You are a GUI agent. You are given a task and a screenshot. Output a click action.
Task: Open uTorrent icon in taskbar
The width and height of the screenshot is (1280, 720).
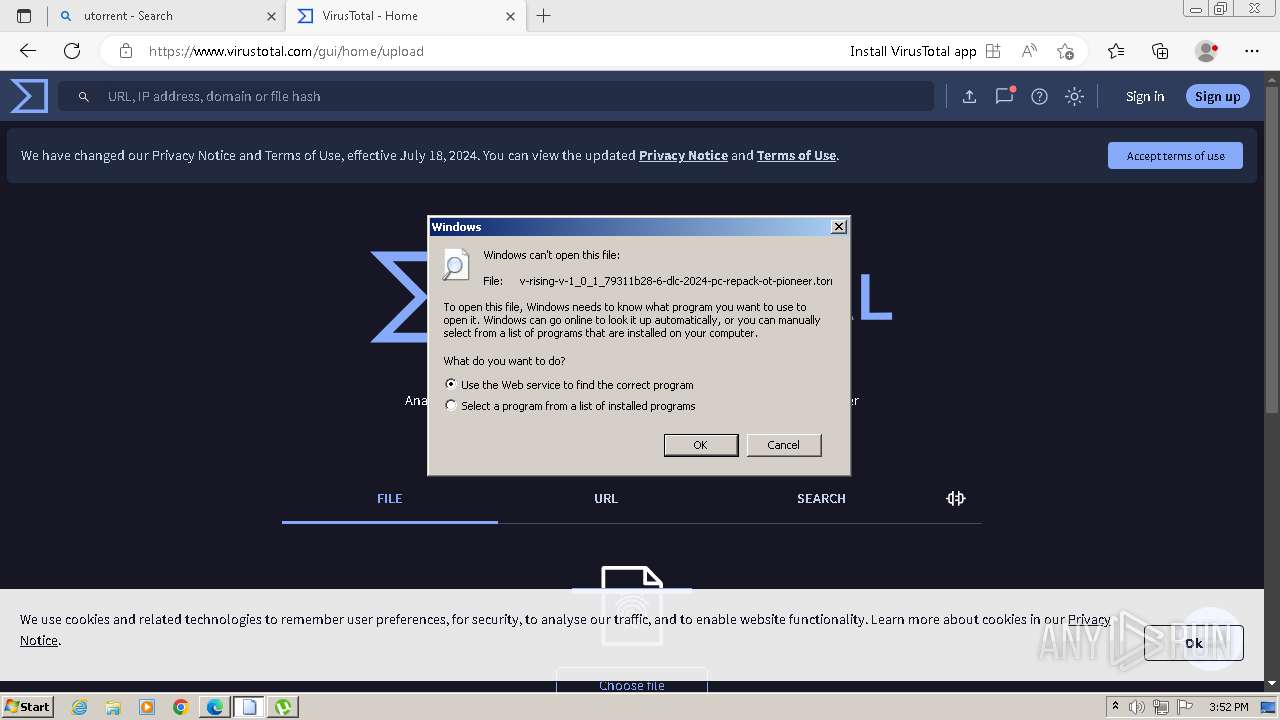pyautogui.click(x=283, y=707)
